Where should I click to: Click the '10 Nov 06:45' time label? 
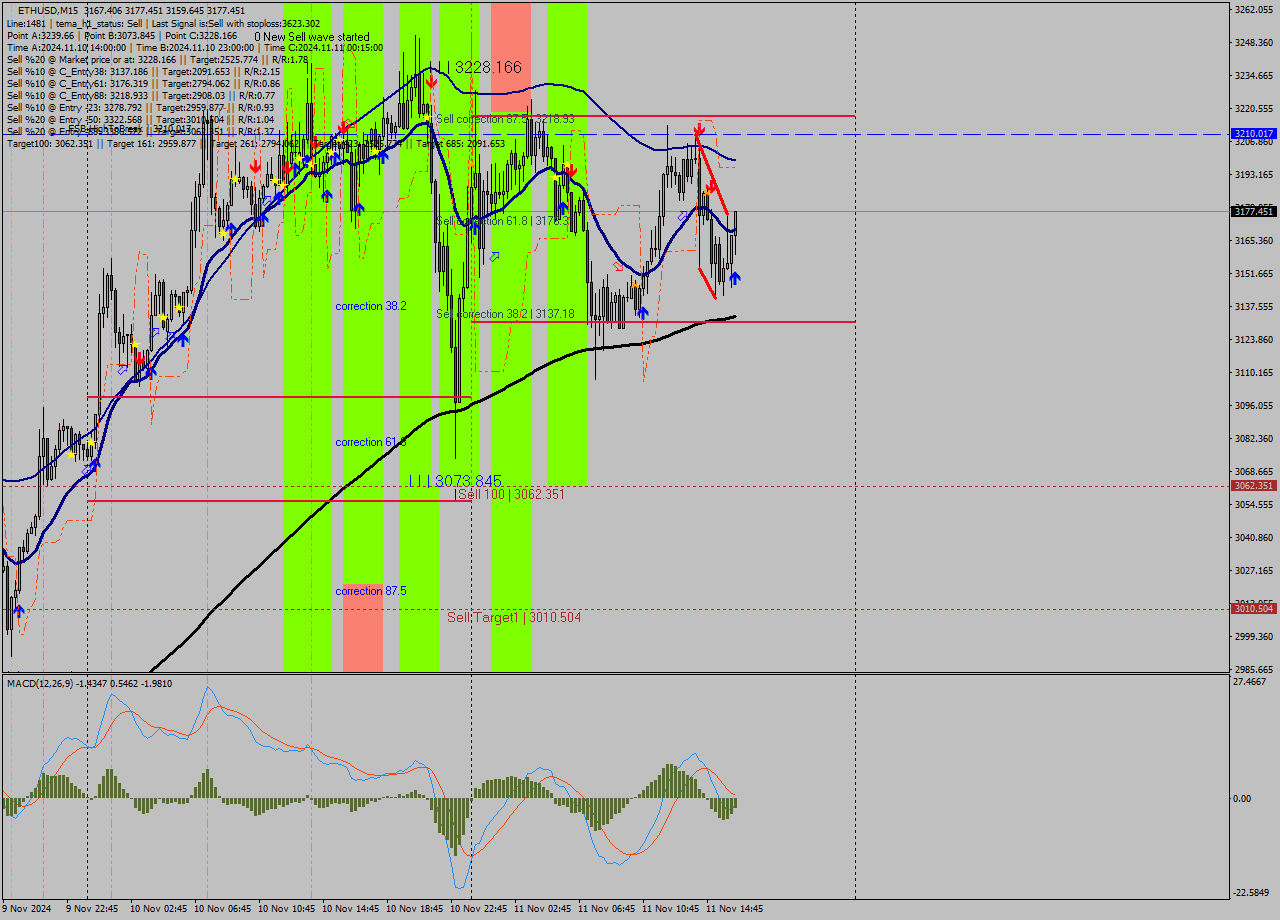pos(220,909)
